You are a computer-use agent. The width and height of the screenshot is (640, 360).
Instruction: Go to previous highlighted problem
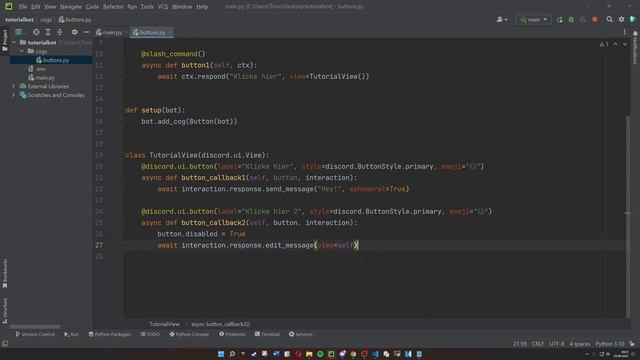(615, 44)
